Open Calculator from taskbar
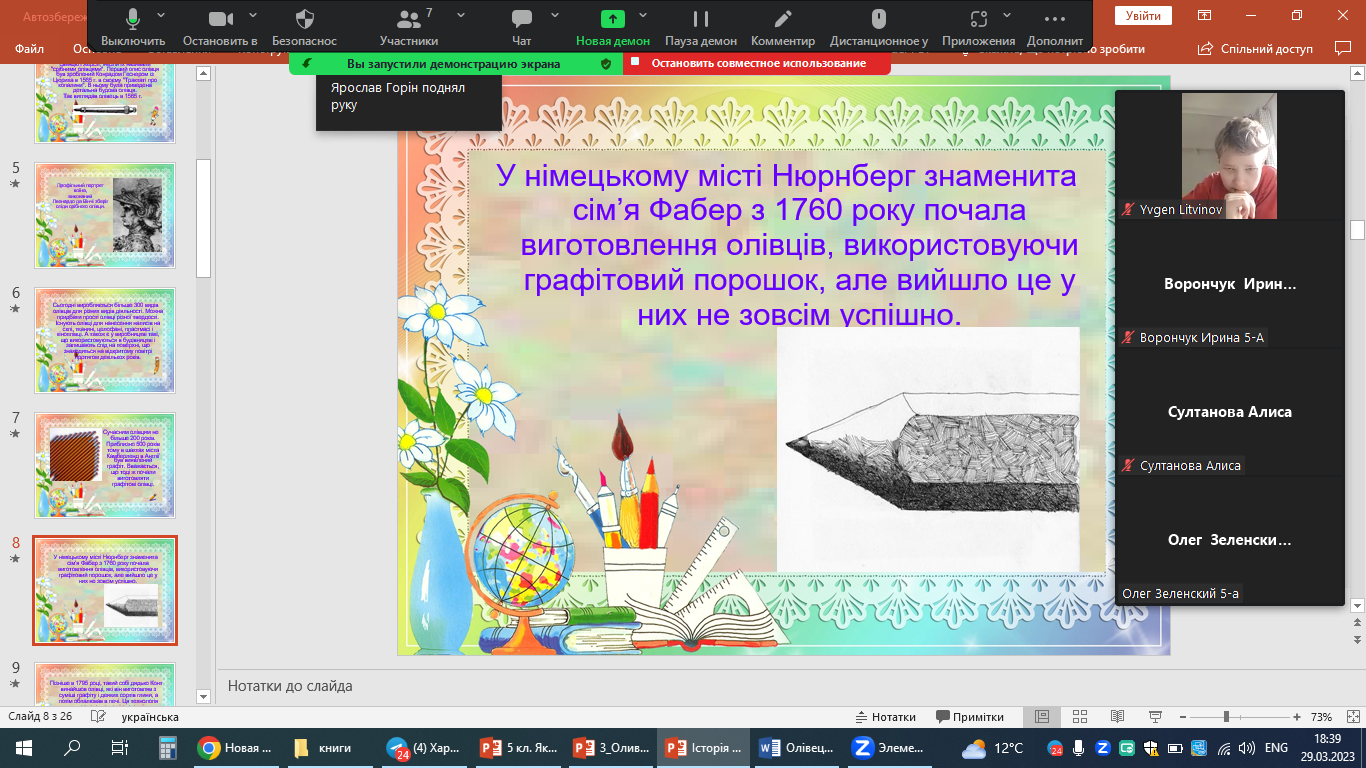The image size is (1366, 768). coord(167,748)
